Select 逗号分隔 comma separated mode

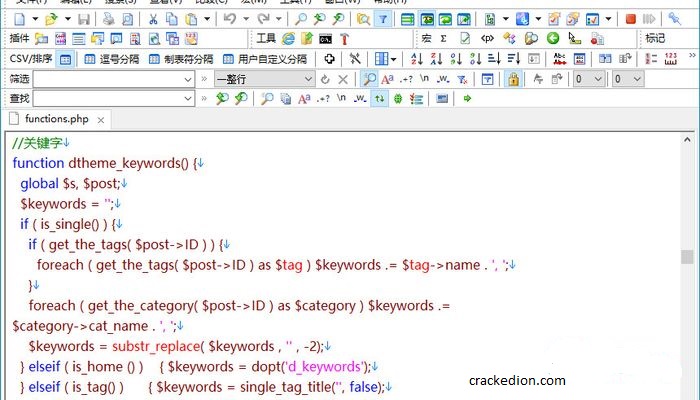pos(112,59)
